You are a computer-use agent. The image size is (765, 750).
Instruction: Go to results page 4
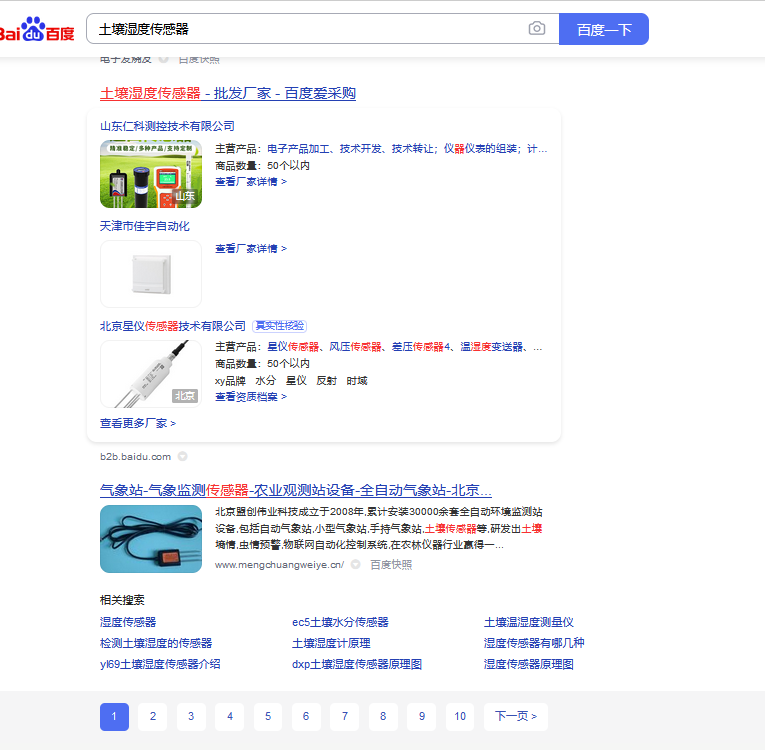pos(229,716)
